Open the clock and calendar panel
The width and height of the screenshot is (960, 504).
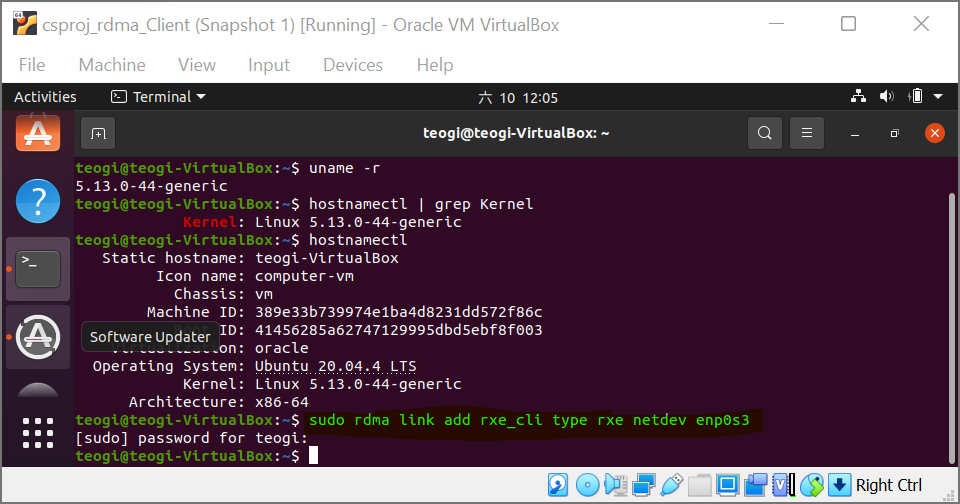tap(518, 98)
